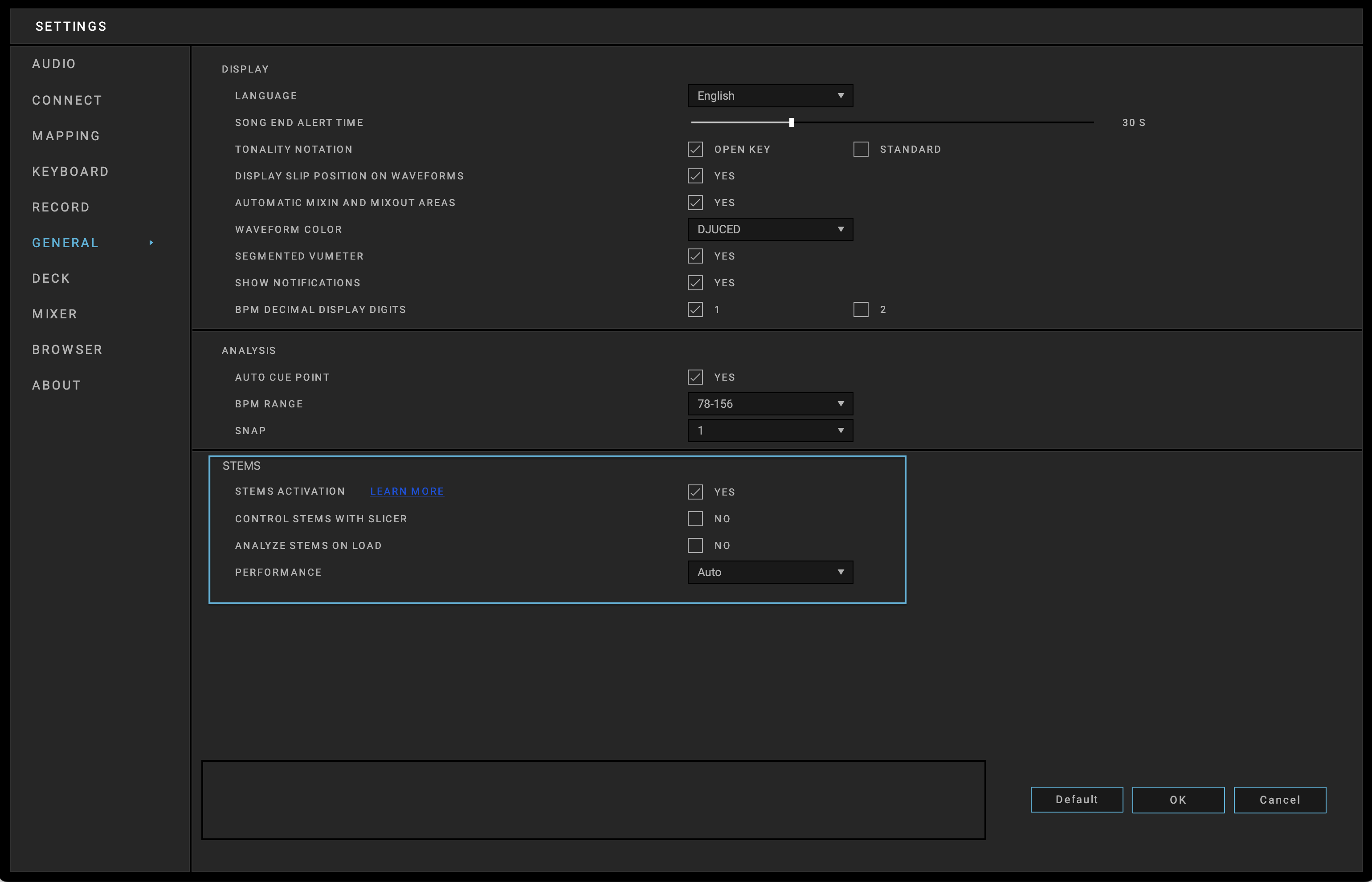Image resolution: width=1372 pixels, height=882 pixels.
Task: Open the BPM Range dropdown
Action: click(x=770, y=404)
